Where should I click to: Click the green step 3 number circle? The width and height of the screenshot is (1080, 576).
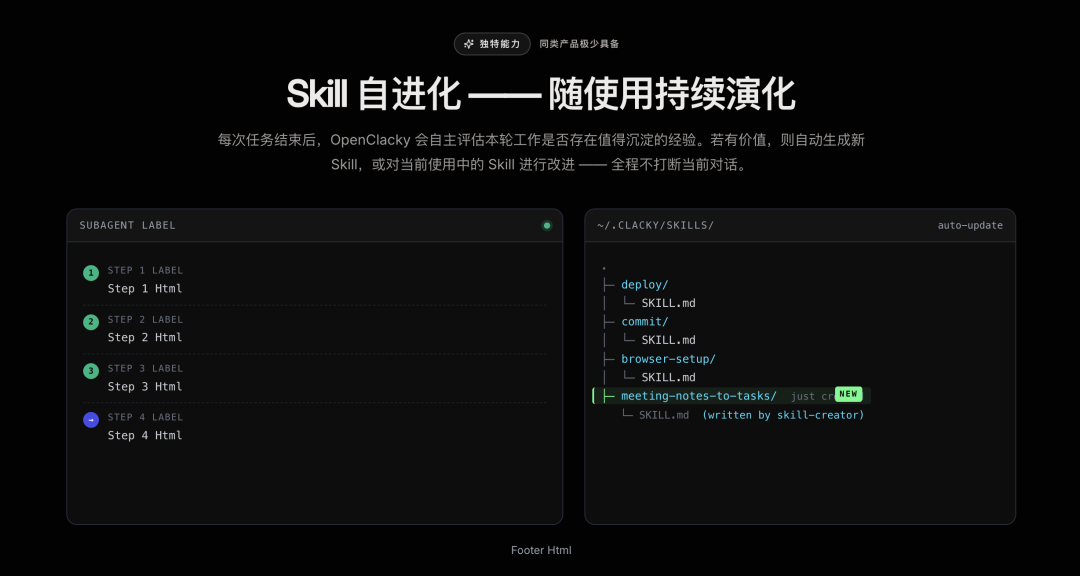[x=91, y=371]
